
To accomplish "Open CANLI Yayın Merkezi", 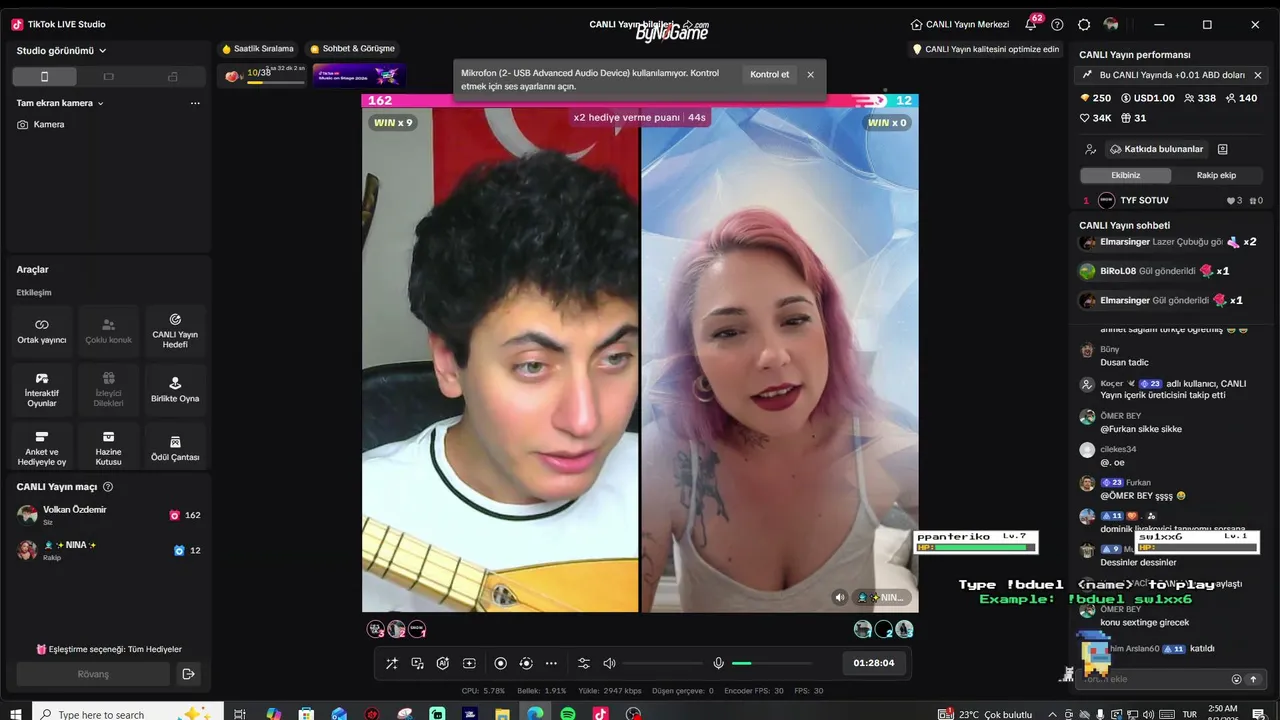I will pyautogui.click(x=960, y=24).
